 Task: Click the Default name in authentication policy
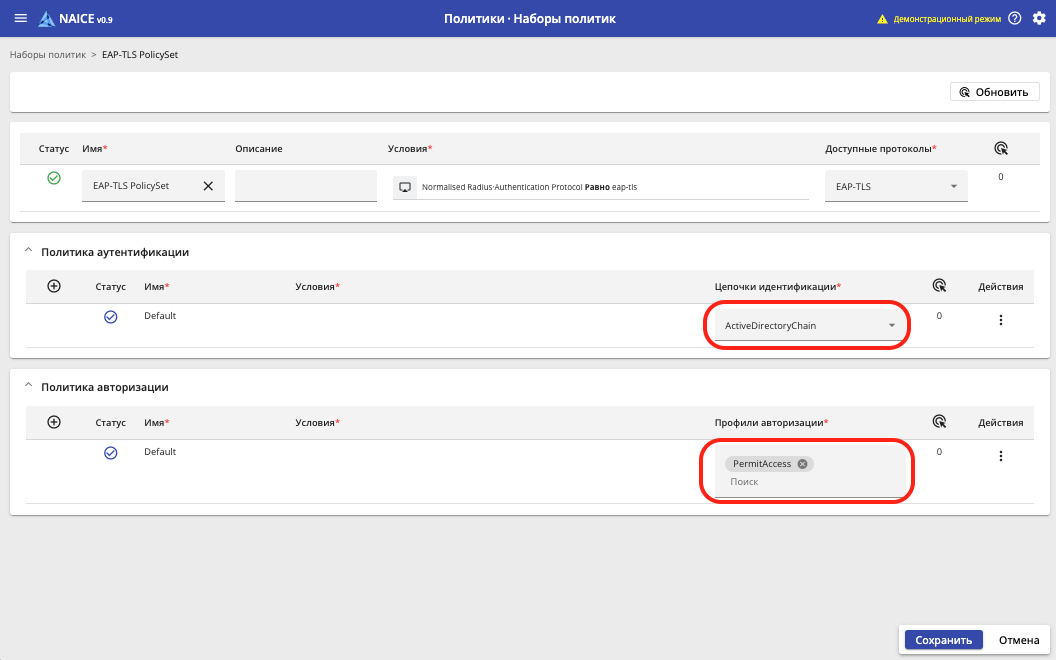click(x=160, y=315)
